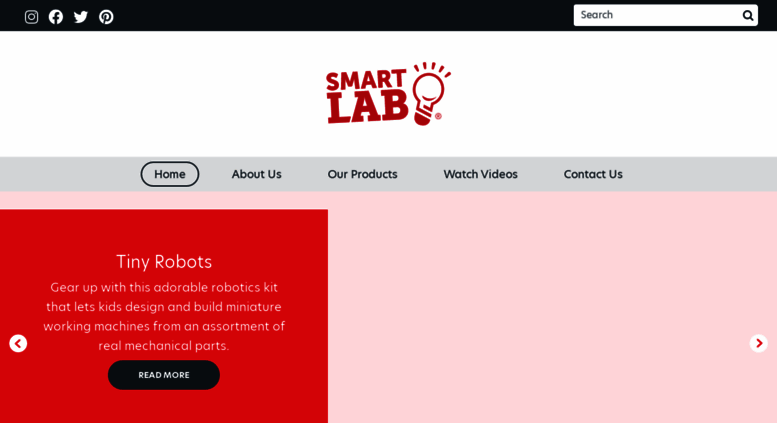Go to the Home menu item
Image resolution: width=777 pixels, height=423 pixels.
click(x=169, y=174)
